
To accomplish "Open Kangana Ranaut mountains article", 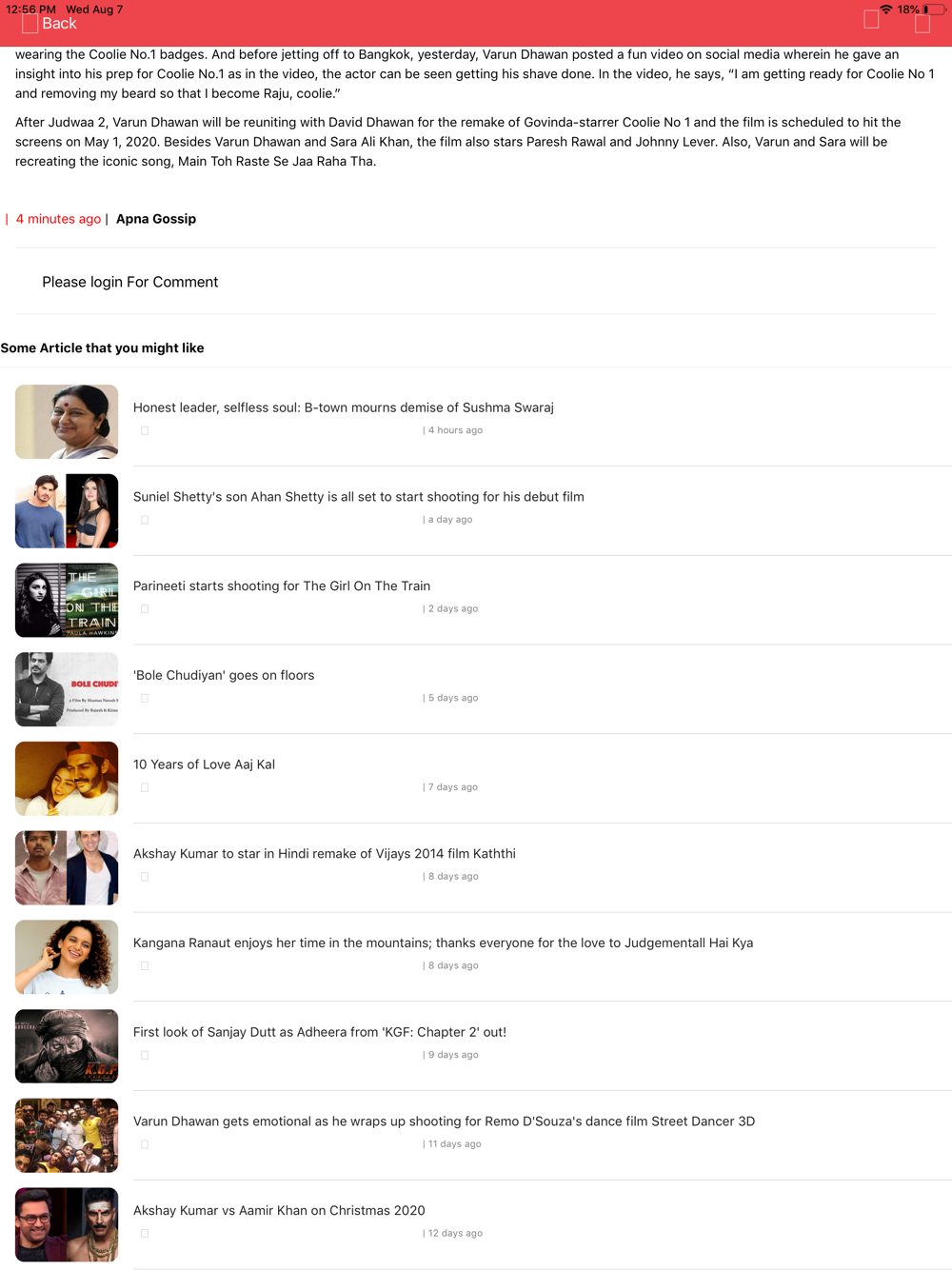I will (x=443, y=943).
